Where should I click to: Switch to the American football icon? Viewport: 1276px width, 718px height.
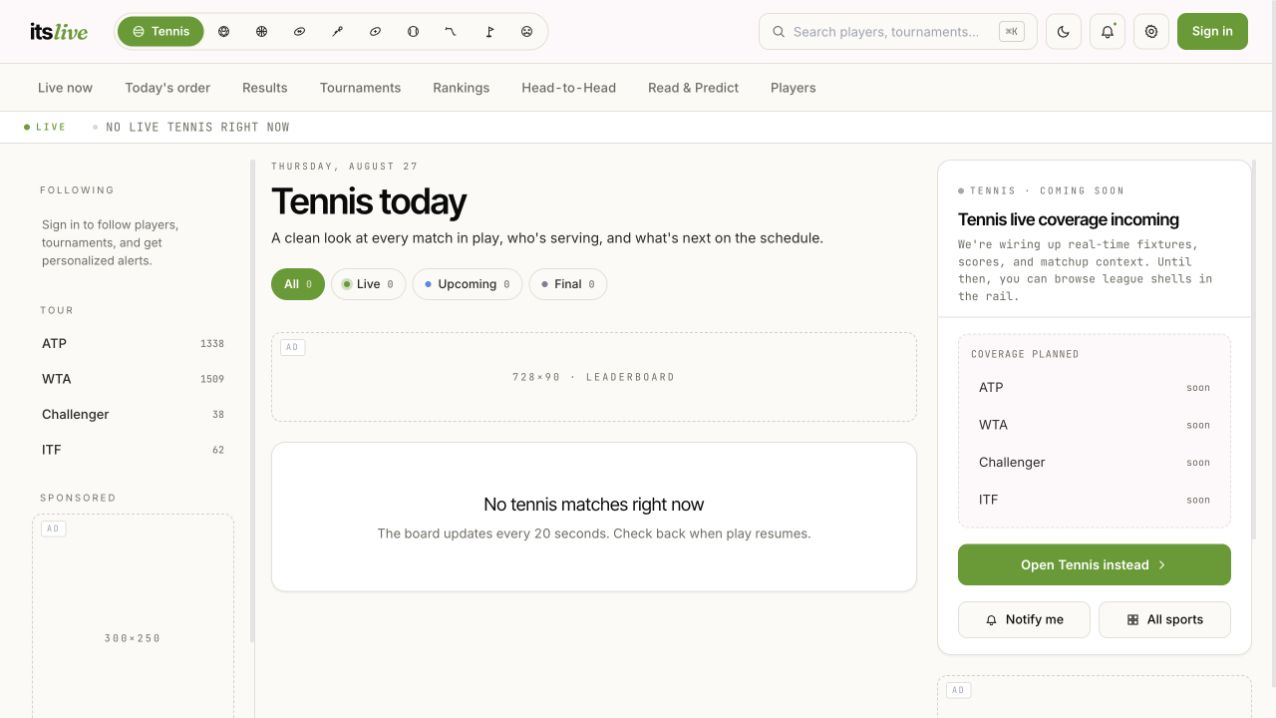click(299, 31)
